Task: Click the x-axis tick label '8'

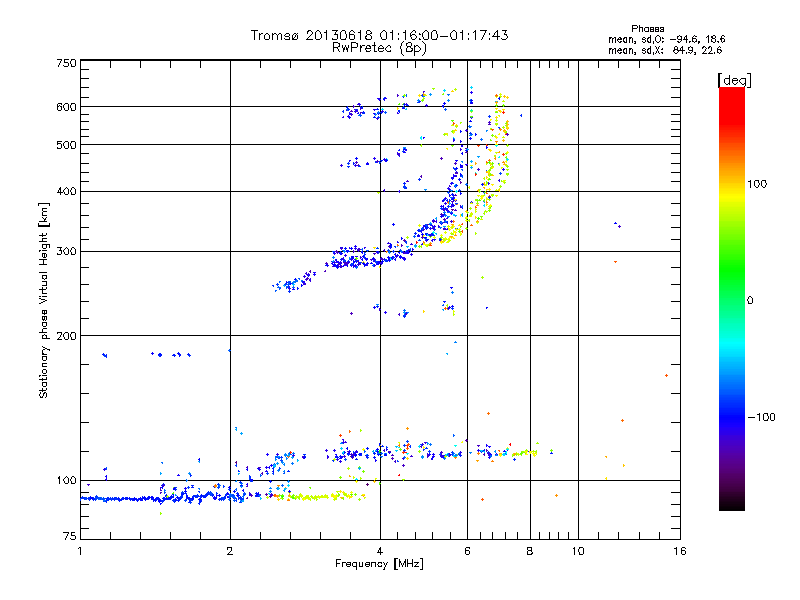Action: pos(530,551)
